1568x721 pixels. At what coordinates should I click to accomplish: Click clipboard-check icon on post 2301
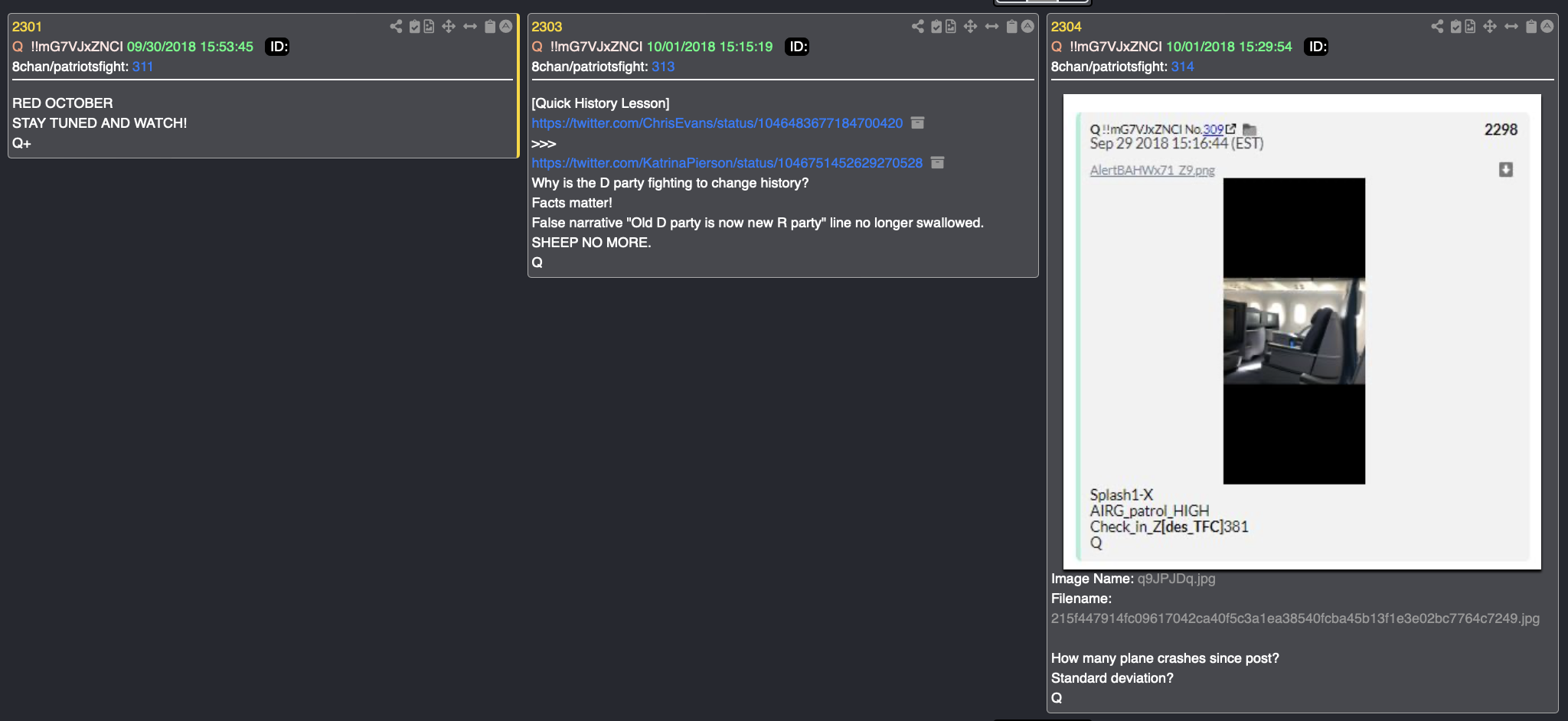coord(414,27)
